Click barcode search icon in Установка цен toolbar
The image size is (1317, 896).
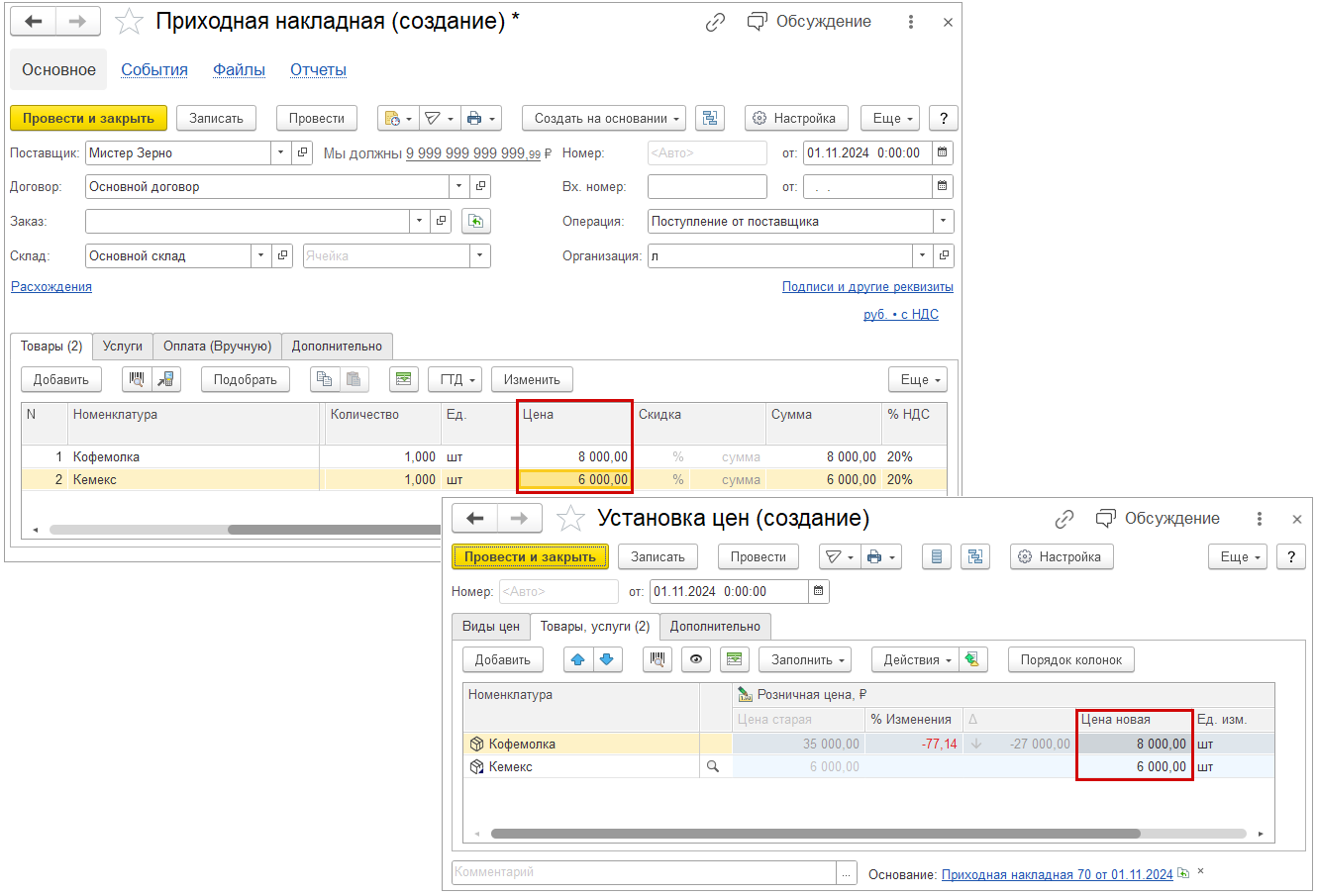tap(658, 659)
